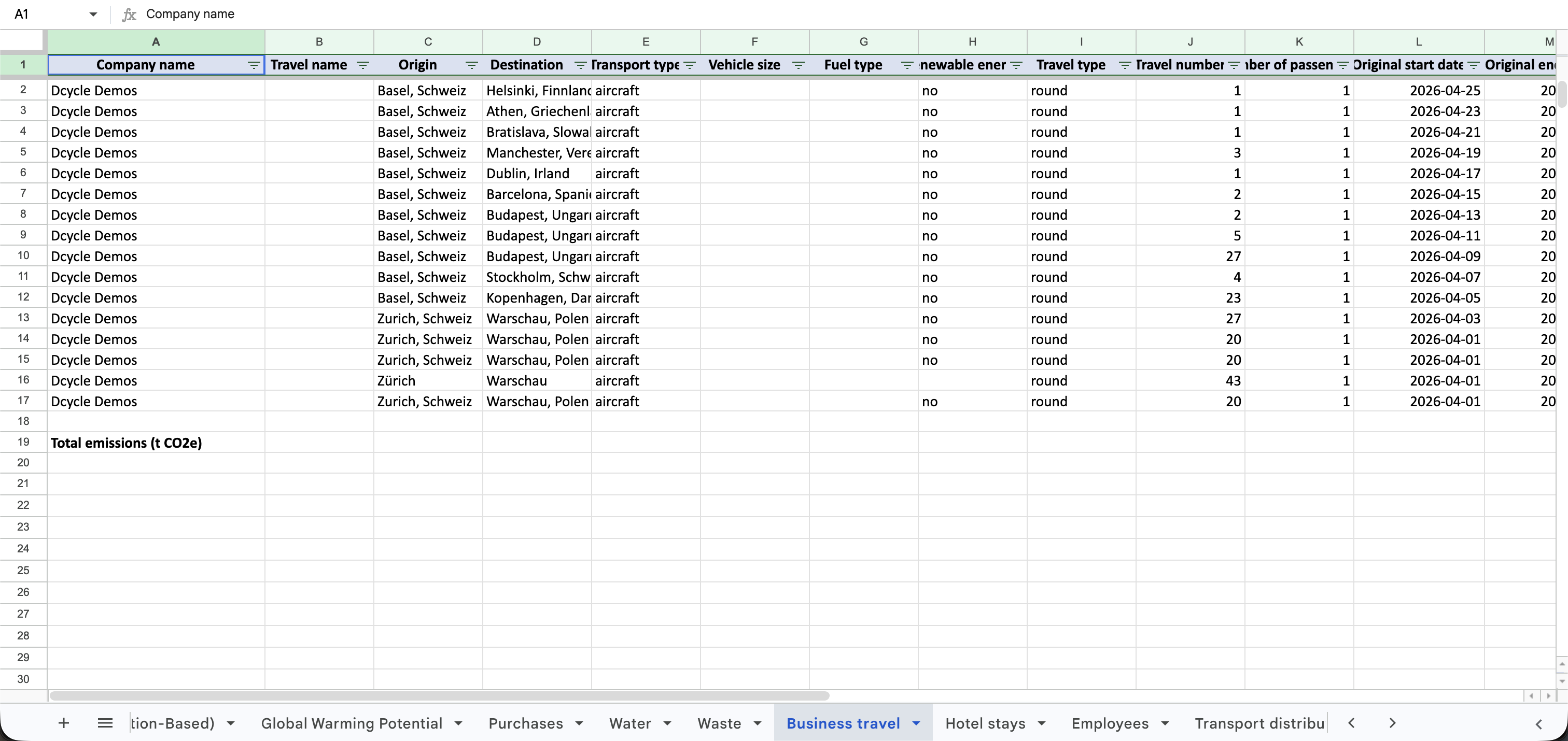The height and width of the screenshot is (741, 1568).
Task: Select cell 'Total emissions (t CO2e)'
Action: click(157, 443)
